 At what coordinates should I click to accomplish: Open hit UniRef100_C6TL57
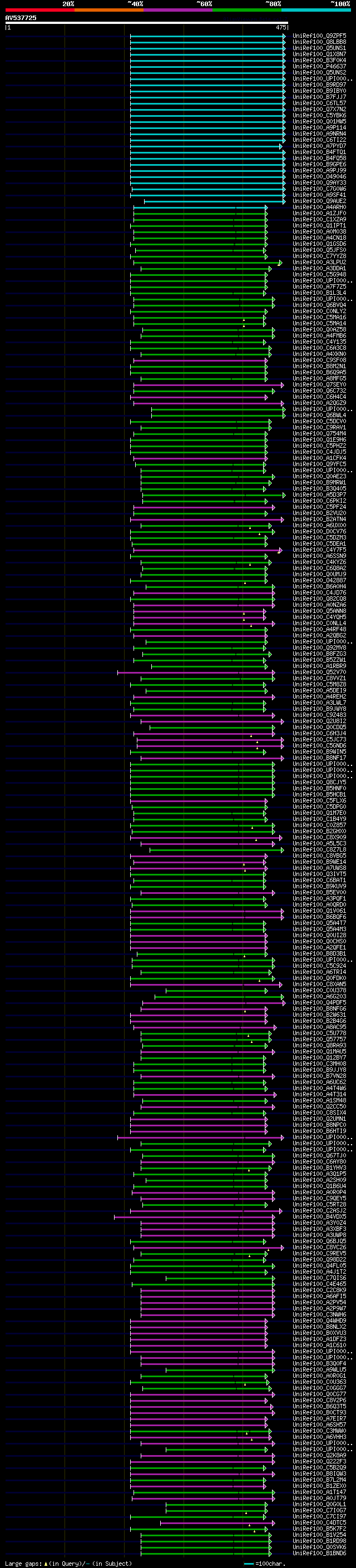319,103
